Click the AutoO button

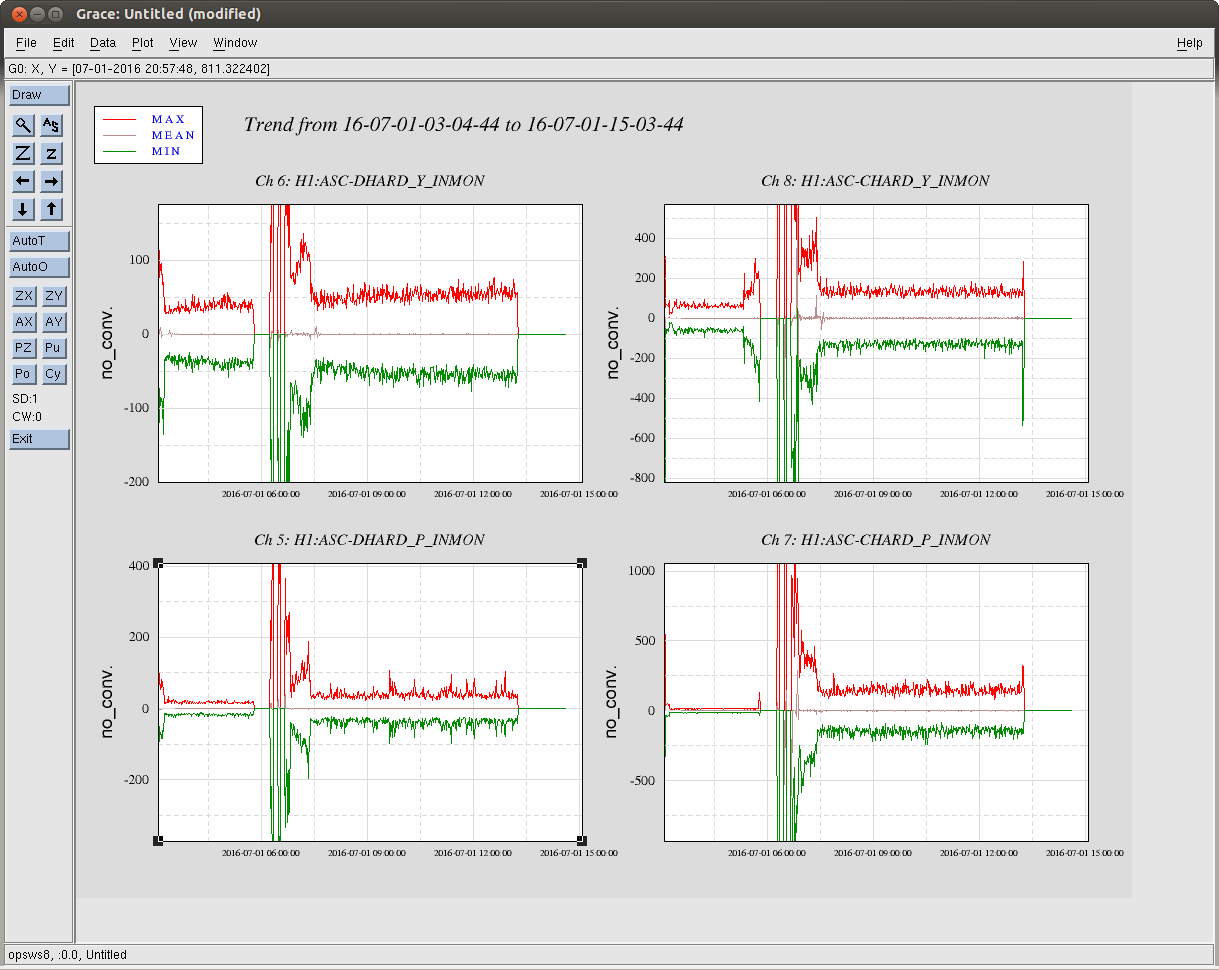click(x=39, y=267)
